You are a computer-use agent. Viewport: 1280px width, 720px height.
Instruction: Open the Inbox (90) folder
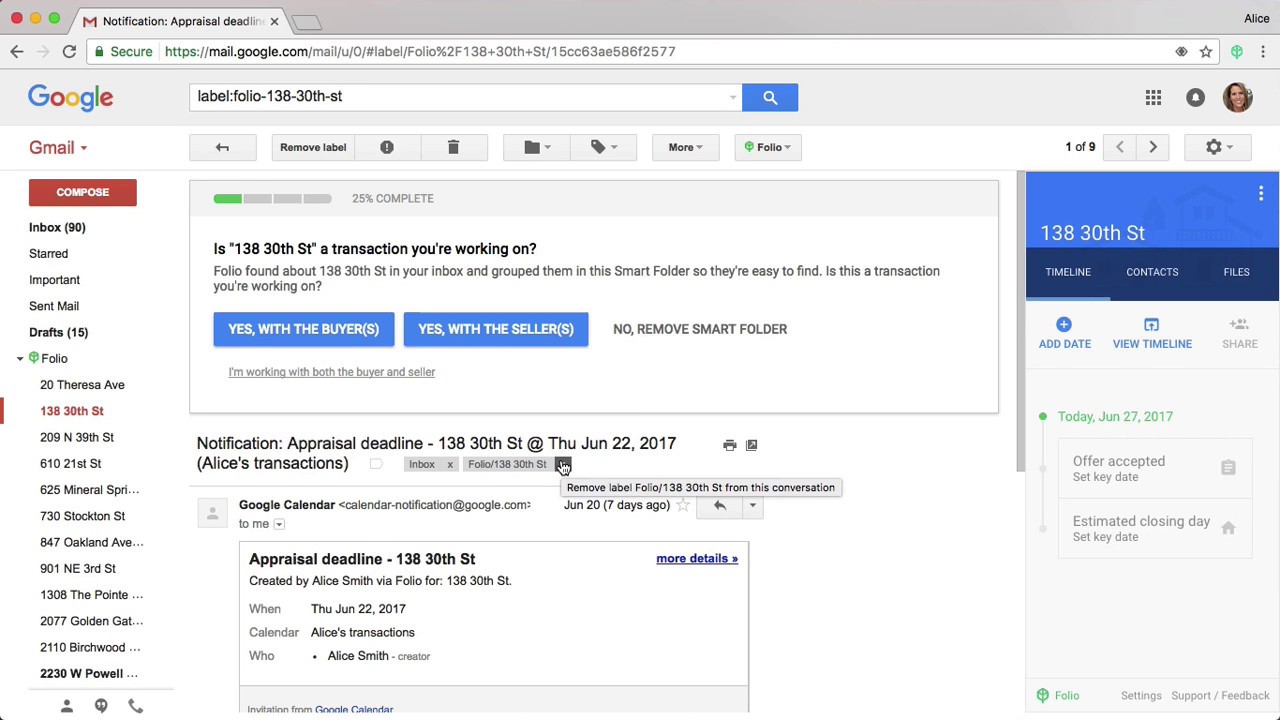pyautogui.click(x=57, y=227)
